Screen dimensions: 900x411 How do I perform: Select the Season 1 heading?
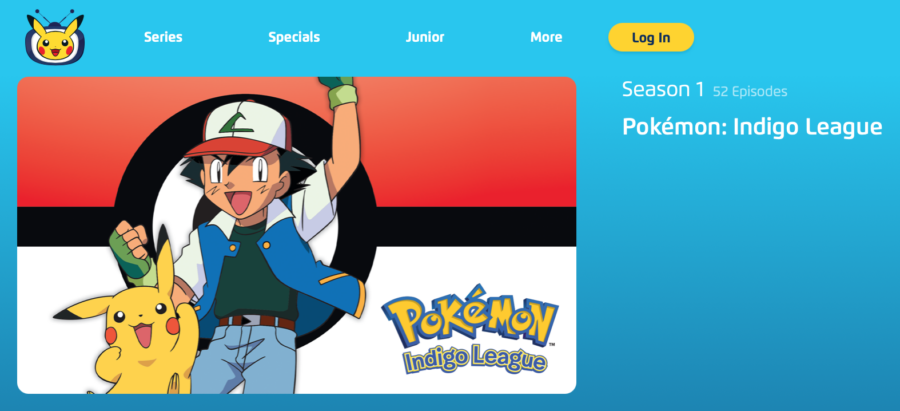pos(662,90)
